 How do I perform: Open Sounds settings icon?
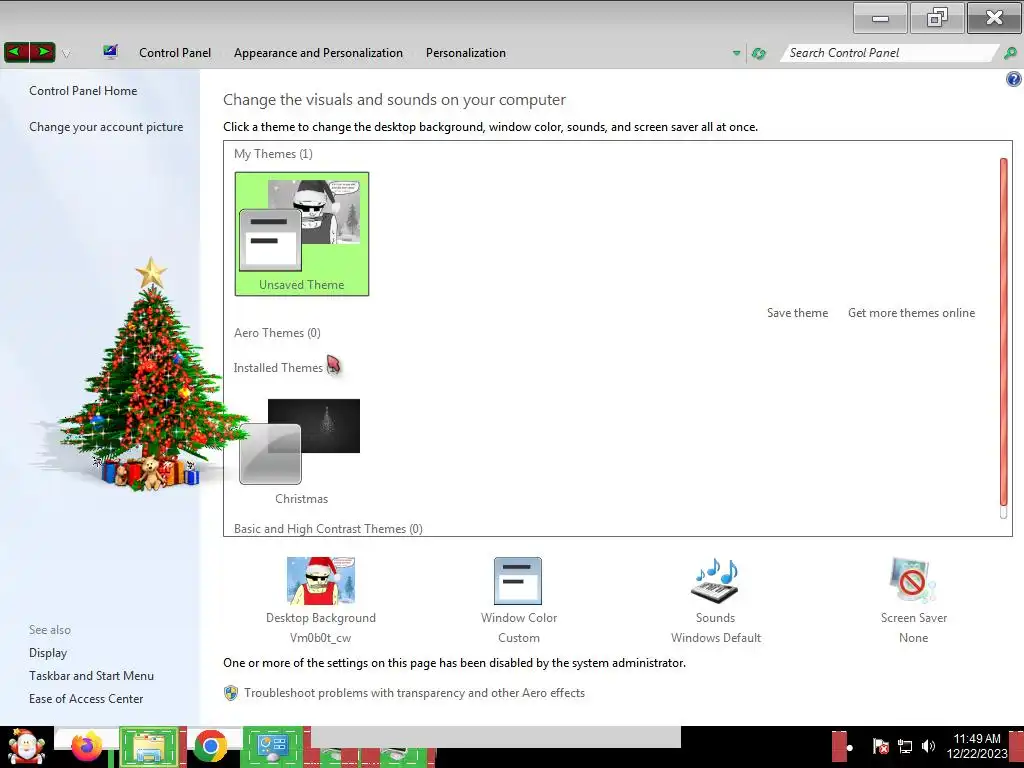pyautogui.click(x=715, y=581)
